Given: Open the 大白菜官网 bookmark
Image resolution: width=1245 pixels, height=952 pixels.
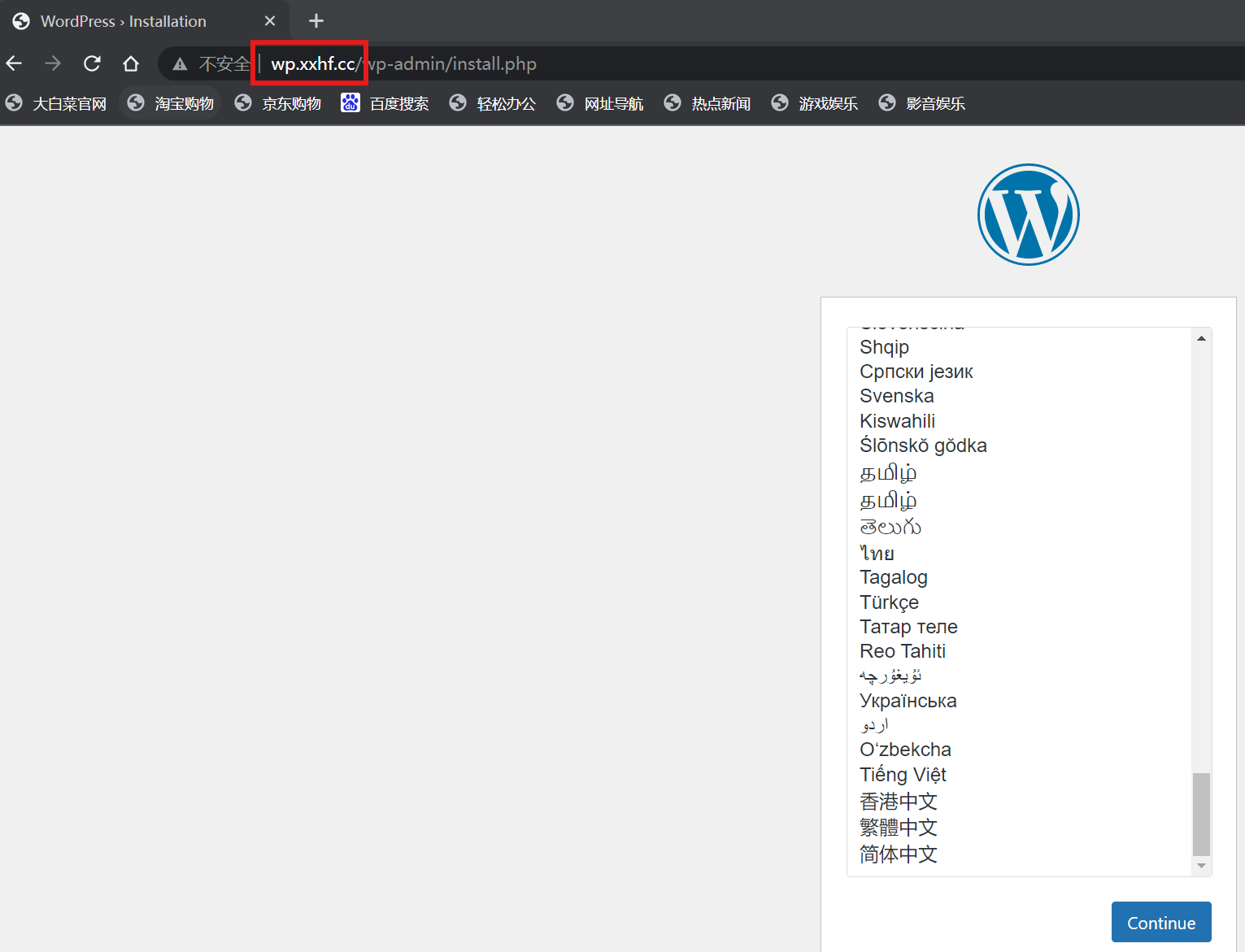Looking at the screenshot, I should [56, 103].
